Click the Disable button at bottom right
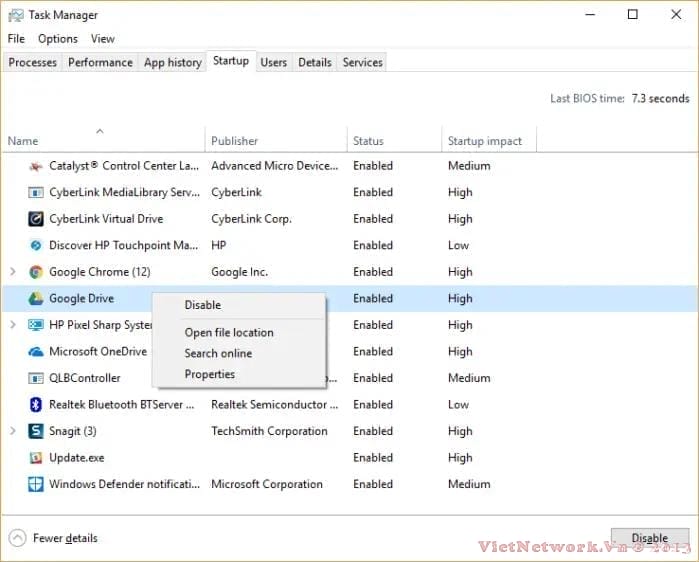The width and height of the screenshot is (699, 562). coord(650,538)
